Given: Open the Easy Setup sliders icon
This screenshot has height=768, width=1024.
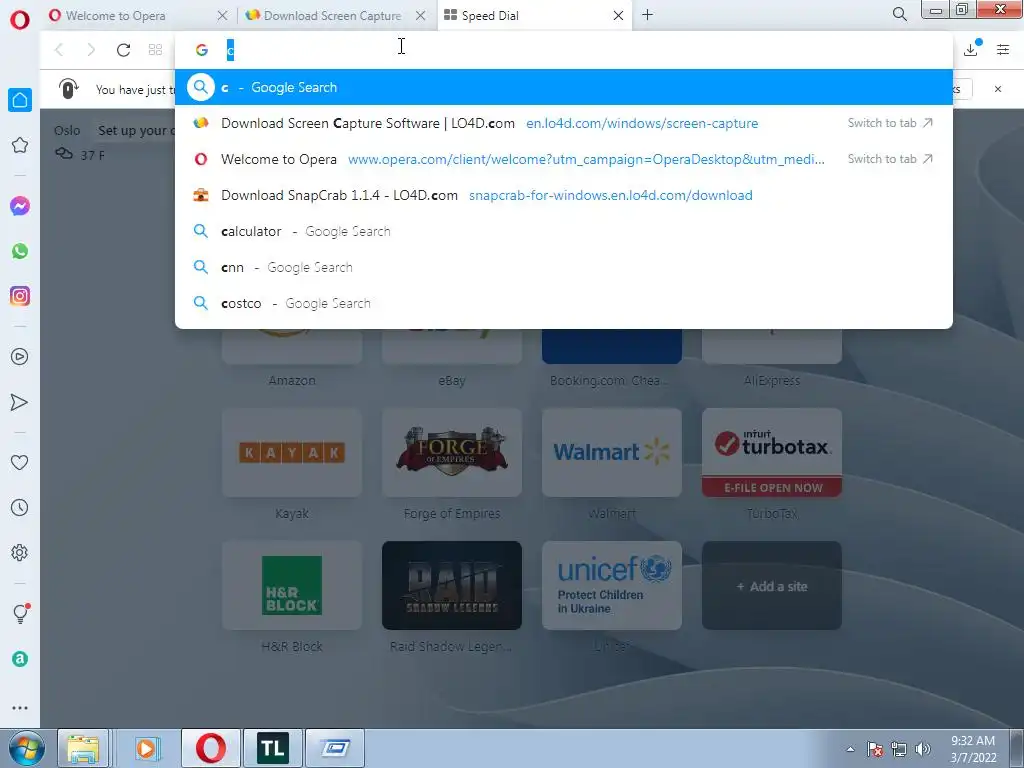Looking at the screenshot, I should [x=1002, y=50].
